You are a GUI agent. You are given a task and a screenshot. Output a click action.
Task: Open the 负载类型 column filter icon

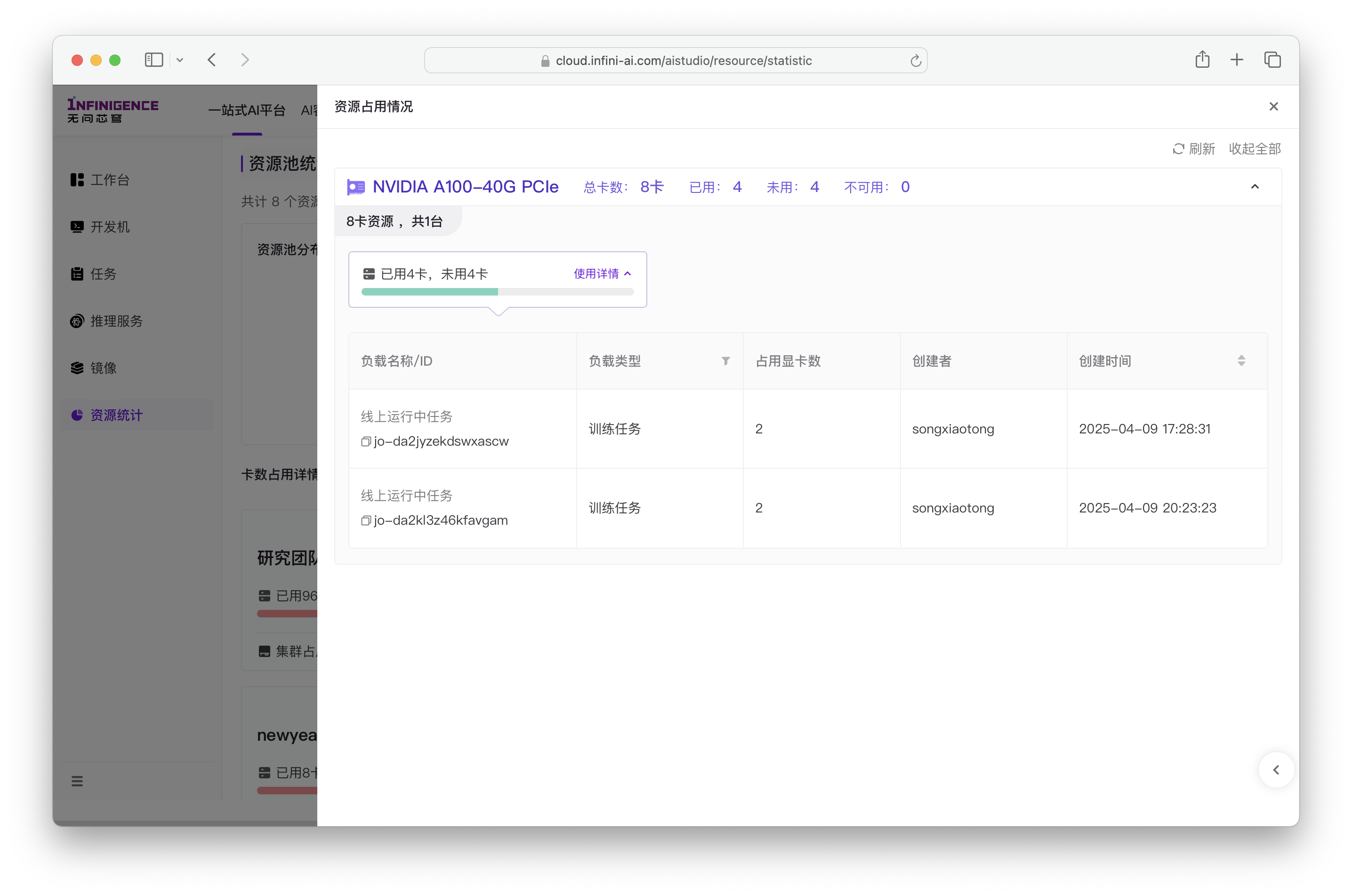click(725, 361)
